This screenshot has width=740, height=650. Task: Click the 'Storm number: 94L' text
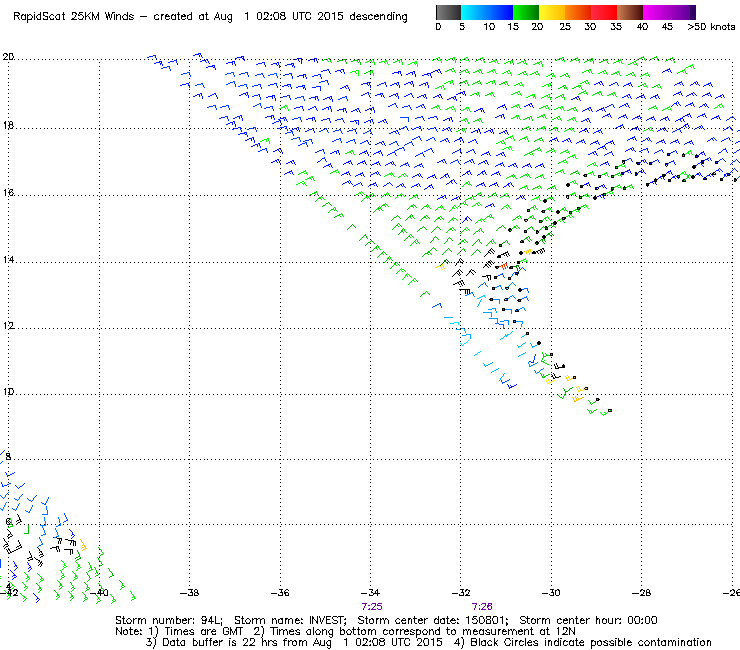[169, 620]
